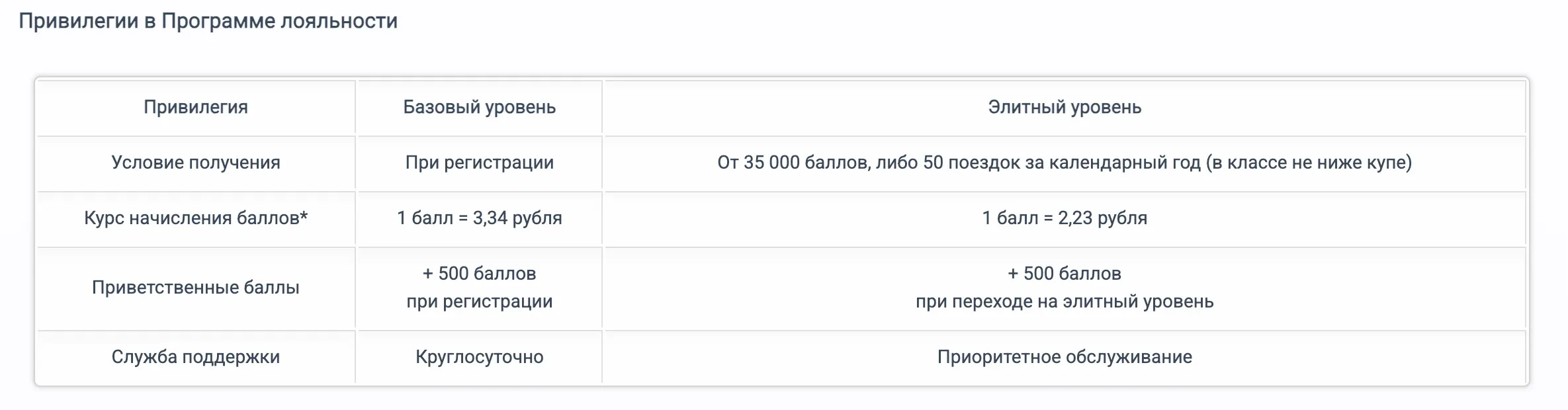
Task: Click the word 'лояльности' in heading
Action: coord(339,21)
